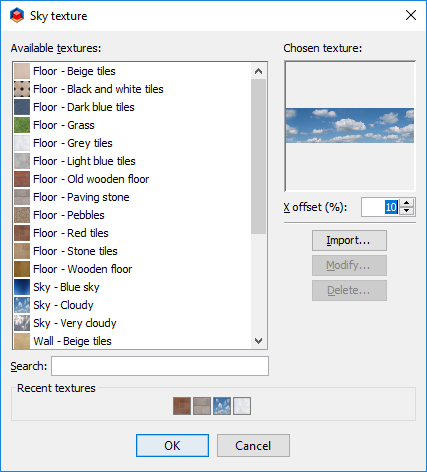Click the Floor - Black and white tiles icon
Viewport: 427px width, 472px height.
tap(22, 89)
